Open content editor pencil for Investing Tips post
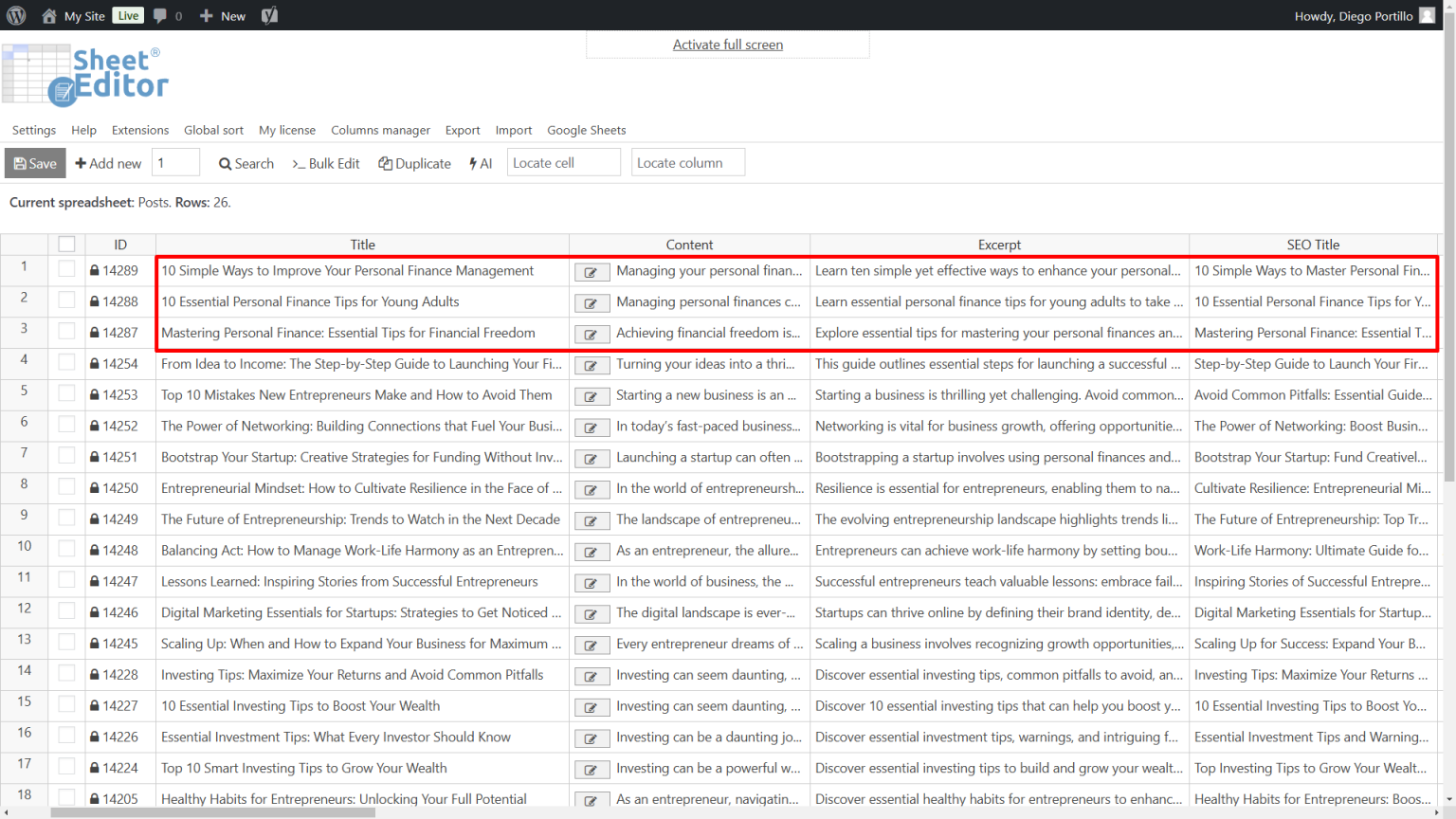Image resolution: width=1456 pixels, height=819 pixels. click(x=591, y=676)
